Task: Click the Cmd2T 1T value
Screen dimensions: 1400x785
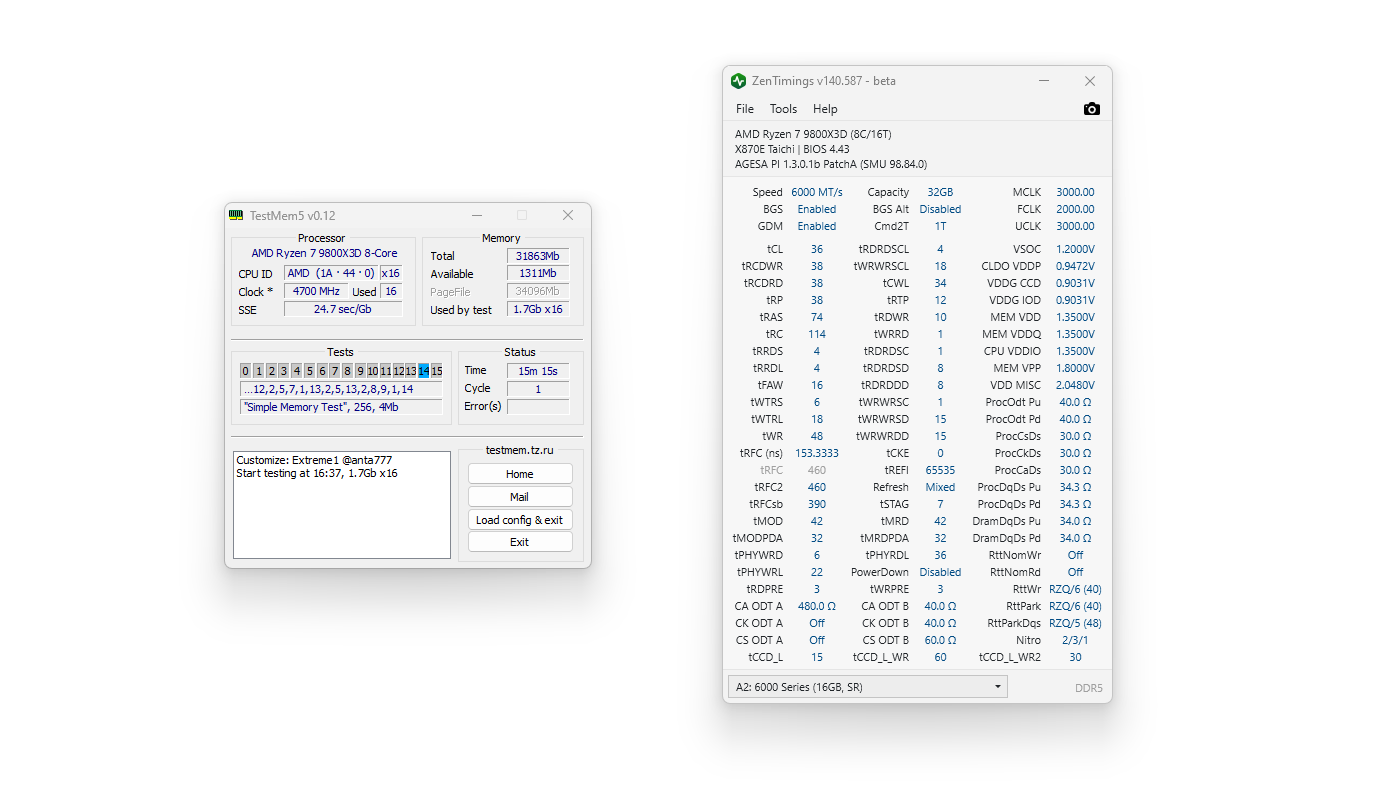Action: (x=940, y=226)
